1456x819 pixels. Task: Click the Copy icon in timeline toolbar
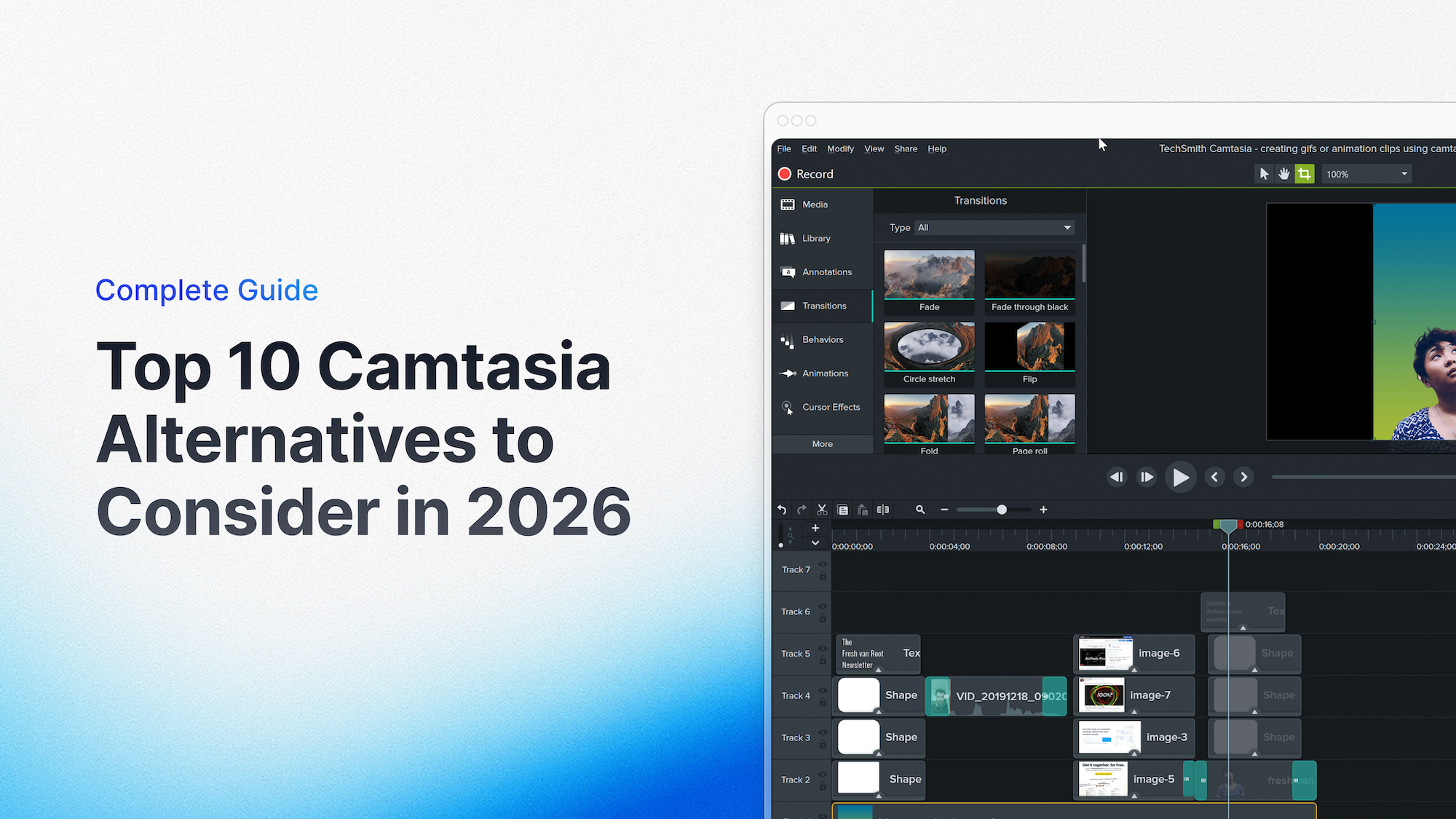click(842, 510)
